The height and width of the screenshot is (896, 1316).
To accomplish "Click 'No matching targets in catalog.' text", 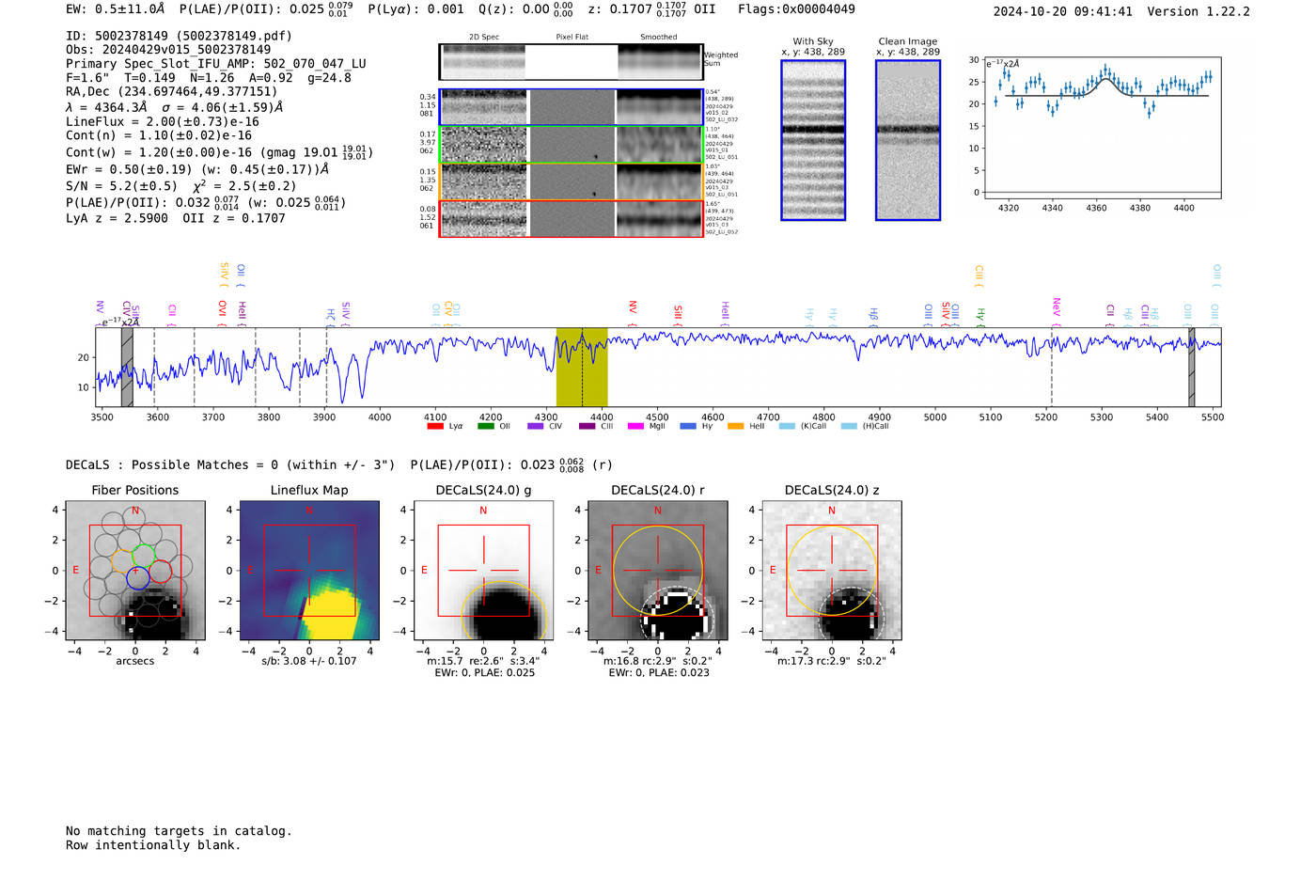I will [179, 831].
